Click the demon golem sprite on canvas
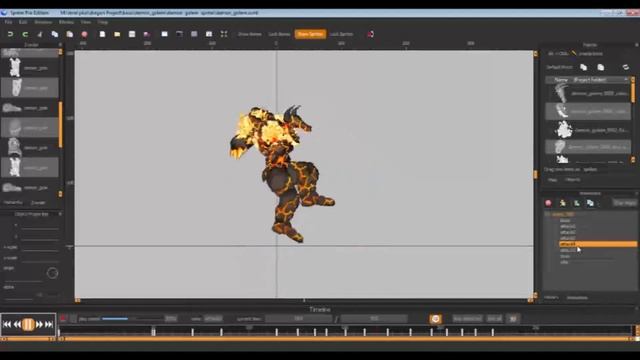The height and width of the screenshot is (360, 640). 282,173
